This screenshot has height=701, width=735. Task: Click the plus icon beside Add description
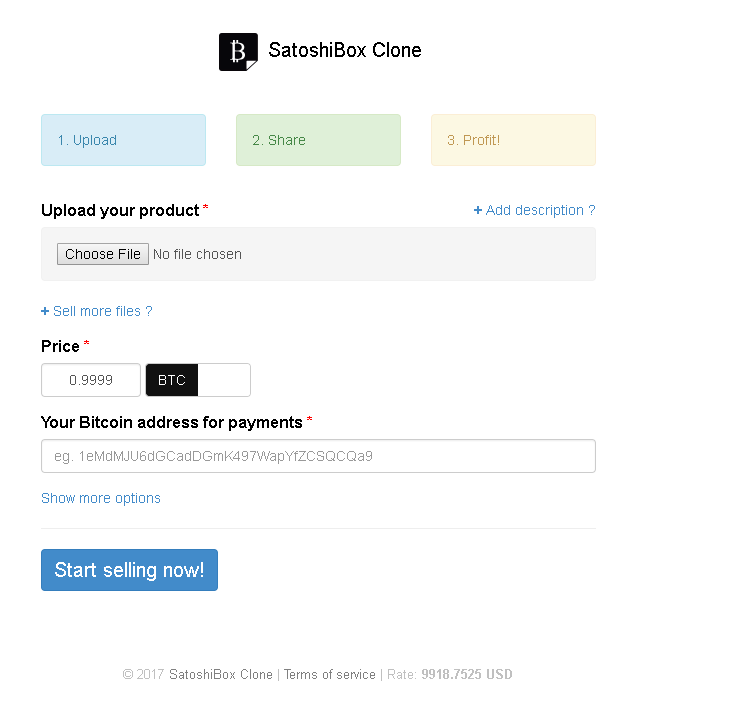click(x=478, y=210)
